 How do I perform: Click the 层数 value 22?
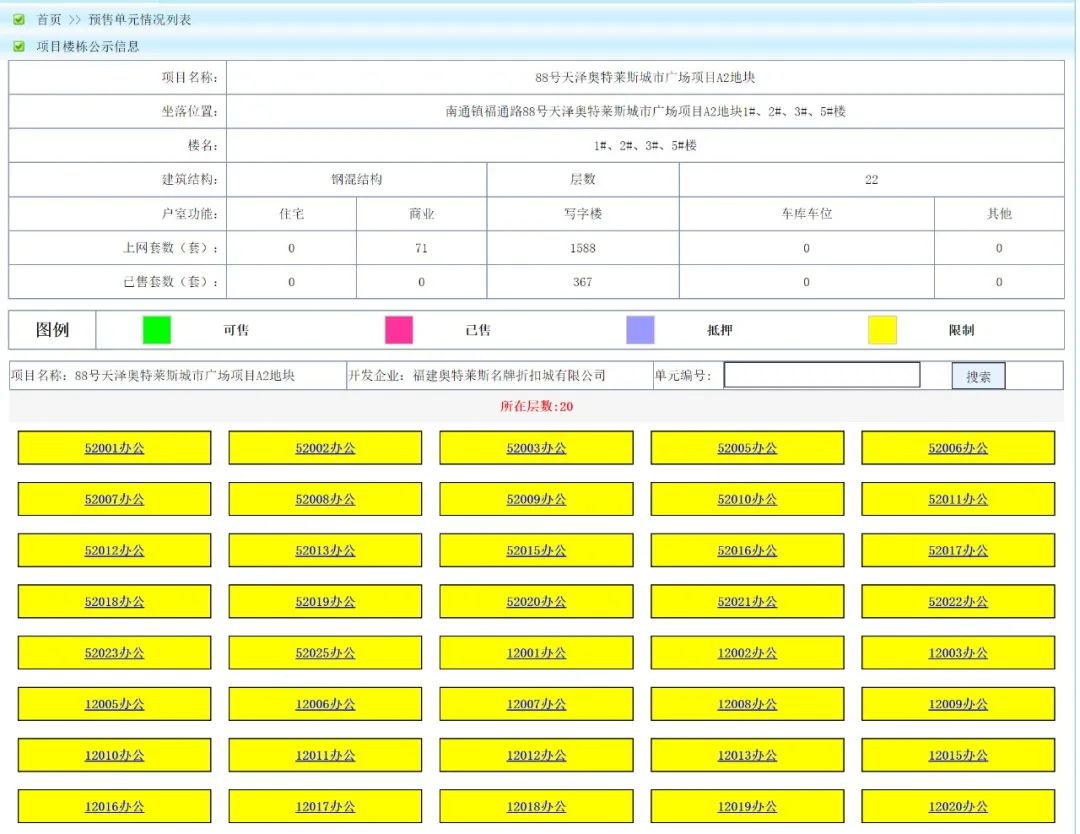click(x=871, y=180)
